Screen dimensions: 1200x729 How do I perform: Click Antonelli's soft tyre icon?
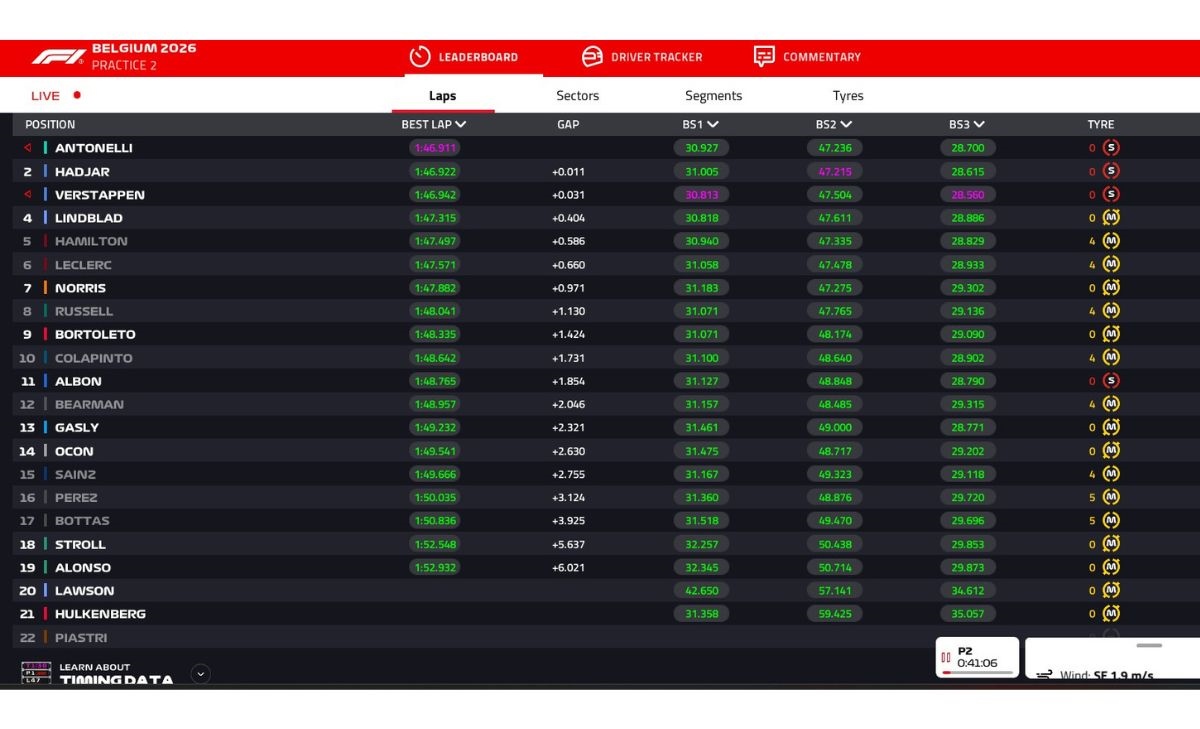tap(1110, 148)
